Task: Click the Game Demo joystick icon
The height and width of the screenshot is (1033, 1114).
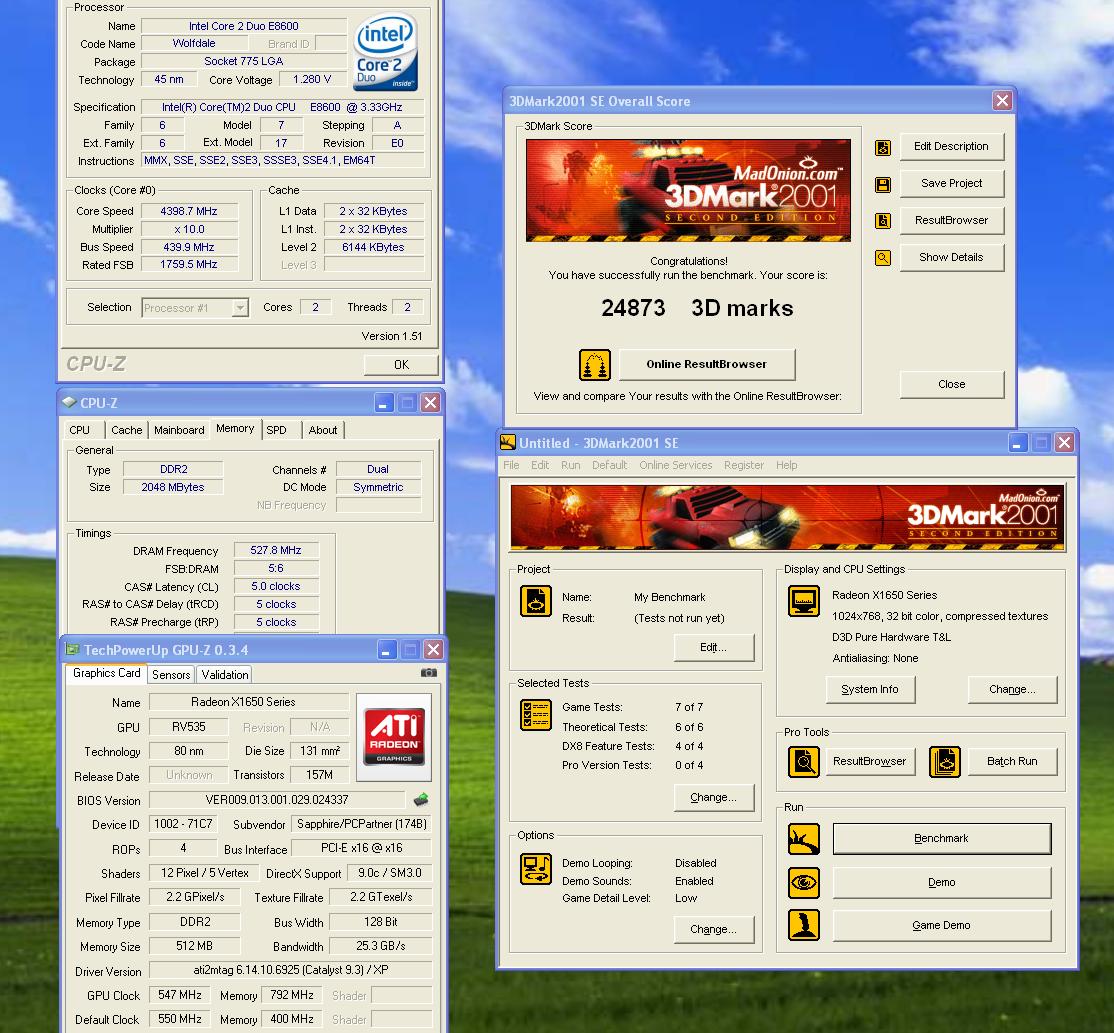Action: pyautogui.click(x=804, y=925)
